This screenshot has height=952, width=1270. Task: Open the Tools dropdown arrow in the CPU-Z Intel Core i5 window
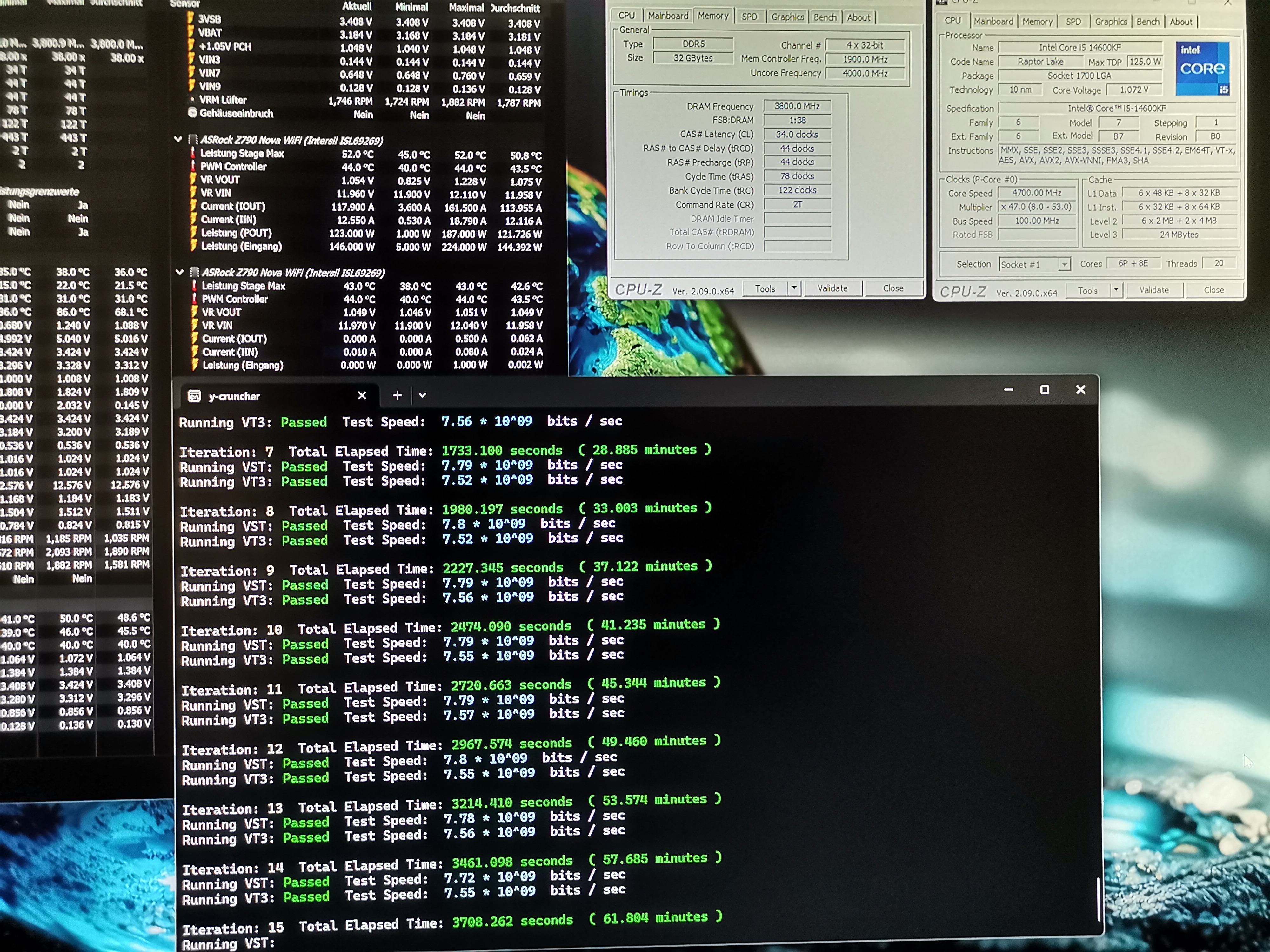point(1116,290)
